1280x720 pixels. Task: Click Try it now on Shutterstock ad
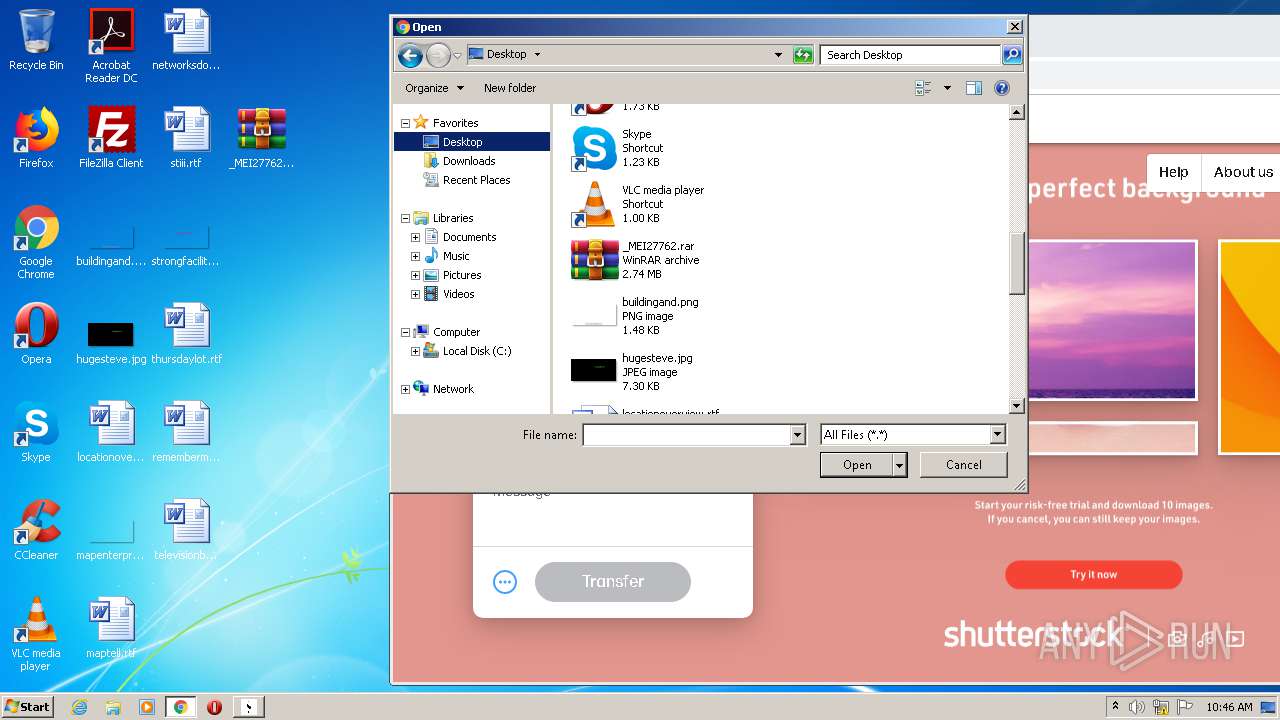tap(1094, 575)
